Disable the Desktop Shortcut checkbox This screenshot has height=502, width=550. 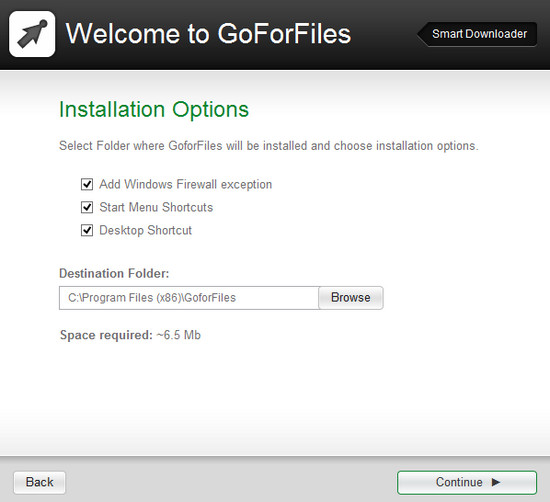pos(87,230)
